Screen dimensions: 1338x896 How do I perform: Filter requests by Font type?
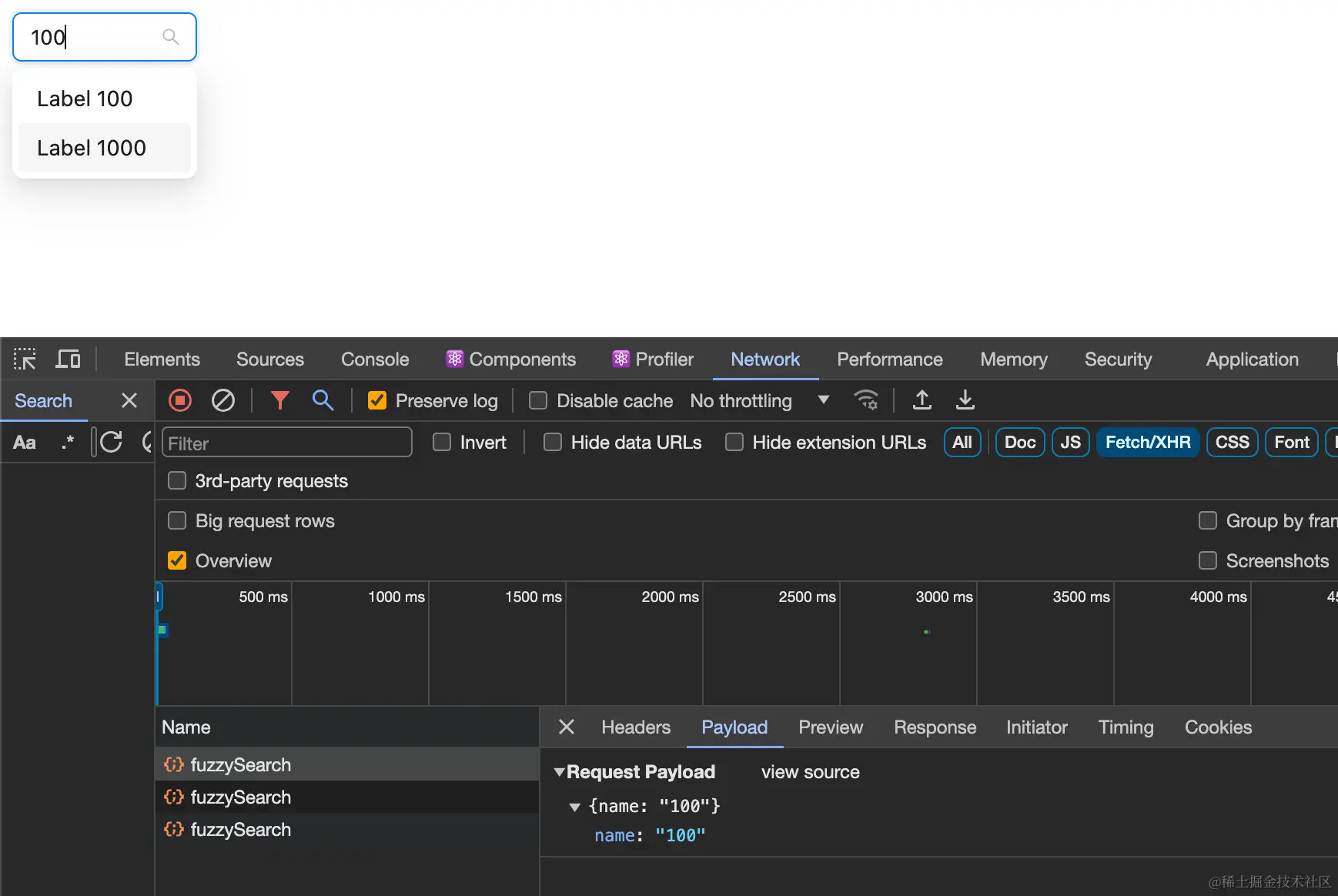pyautogui.click(x=1291, y=442)
